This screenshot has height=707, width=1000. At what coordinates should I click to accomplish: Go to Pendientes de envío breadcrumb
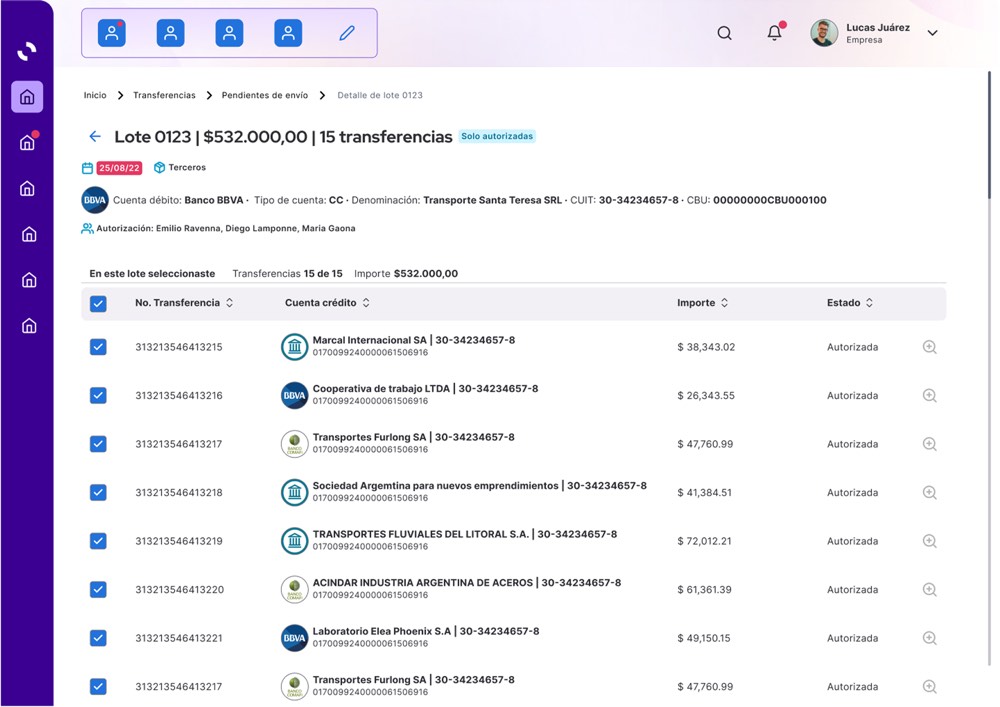pos(265,95)
